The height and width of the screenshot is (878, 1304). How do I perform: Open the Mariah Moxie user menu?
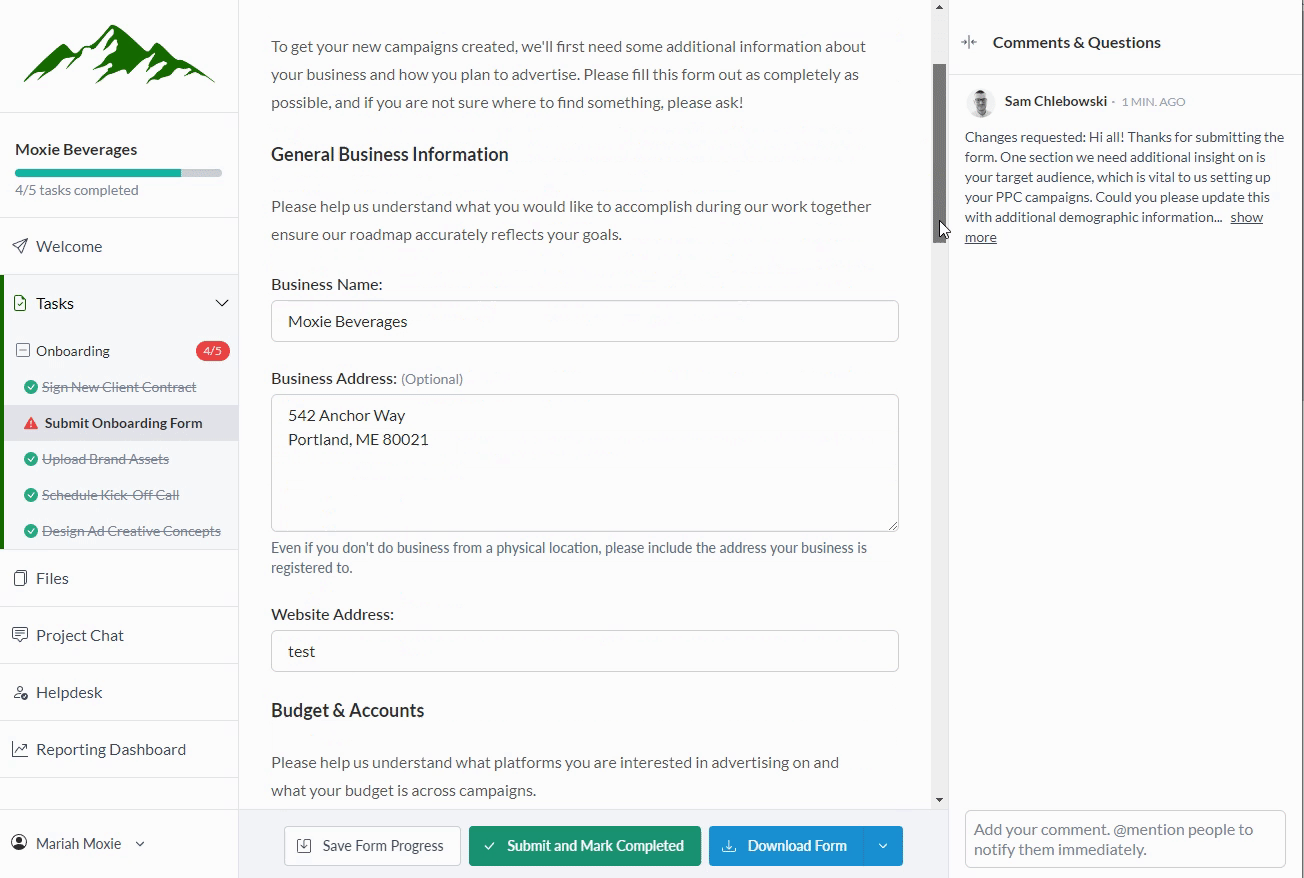pyautogui.click(x=78, y=843)
